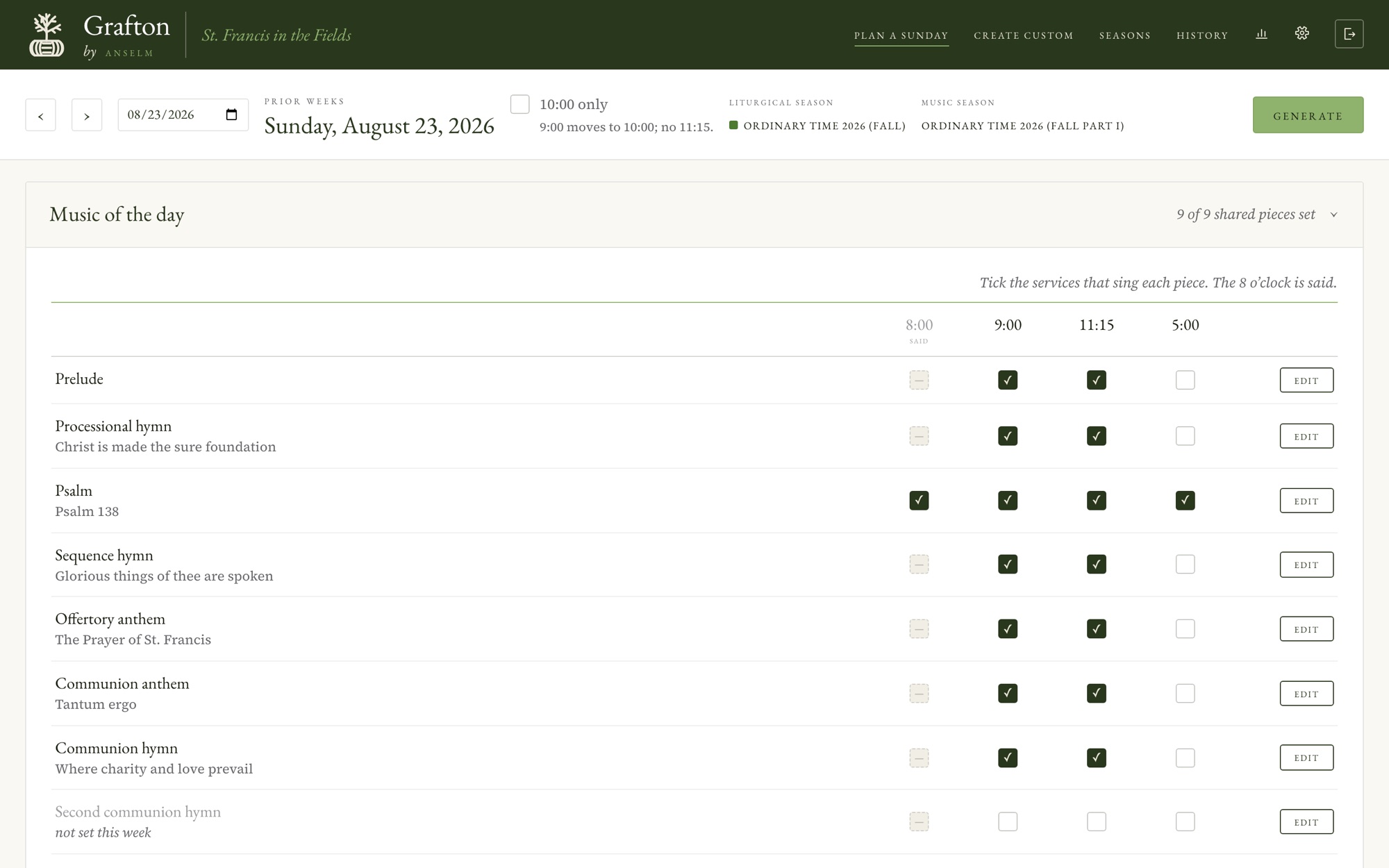Enable the 10:00 only checkbox
This screenshot has height=868, width=1389.
(519, 104)
